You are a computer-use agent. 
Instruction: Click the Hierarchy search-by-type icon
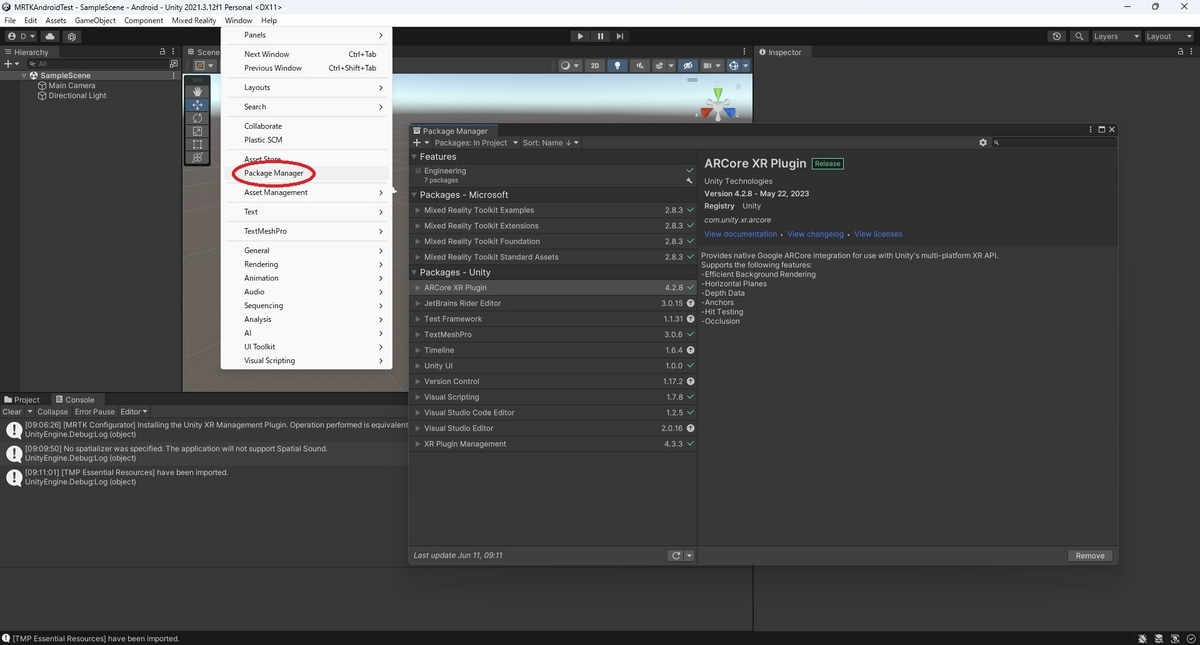pyautogui.click(x=173, y=63)
